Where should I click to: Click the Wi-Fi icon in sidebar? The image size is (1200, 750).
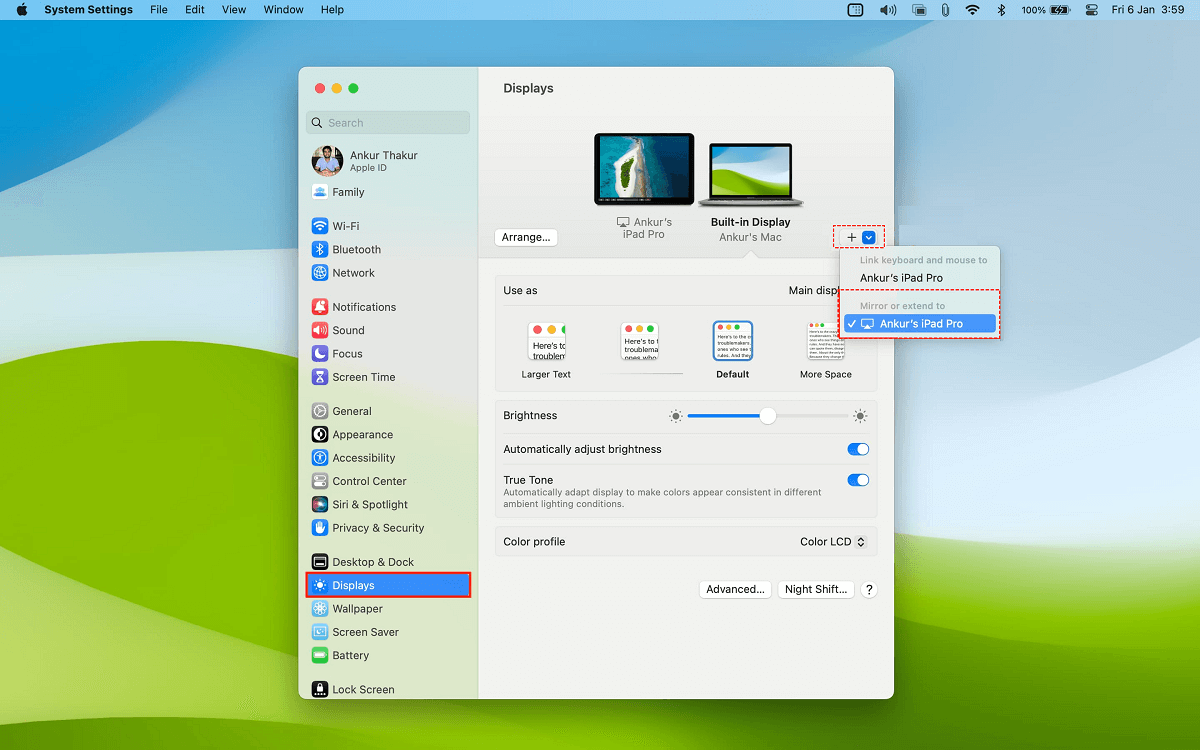tap(320, 226)
